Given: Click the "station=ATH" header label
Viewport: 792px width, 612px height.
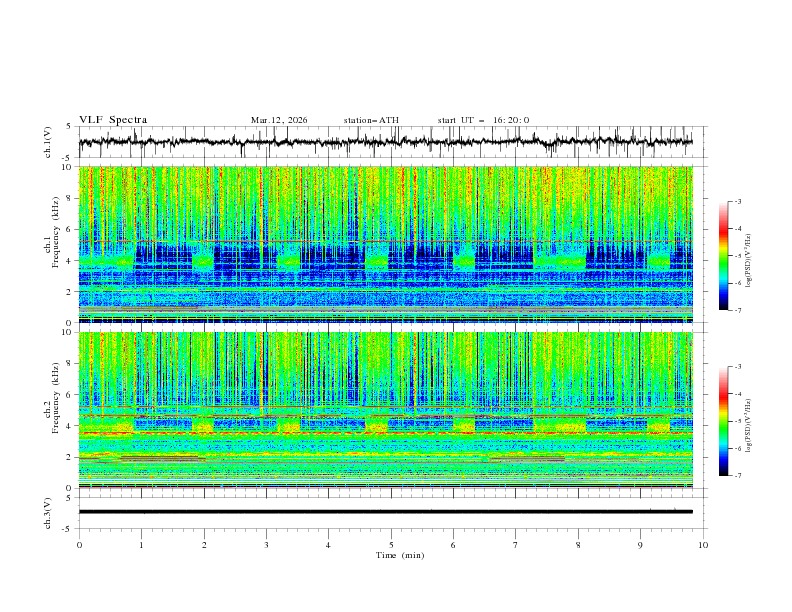Looking at the screenshot, I should [x=371, y=120].
